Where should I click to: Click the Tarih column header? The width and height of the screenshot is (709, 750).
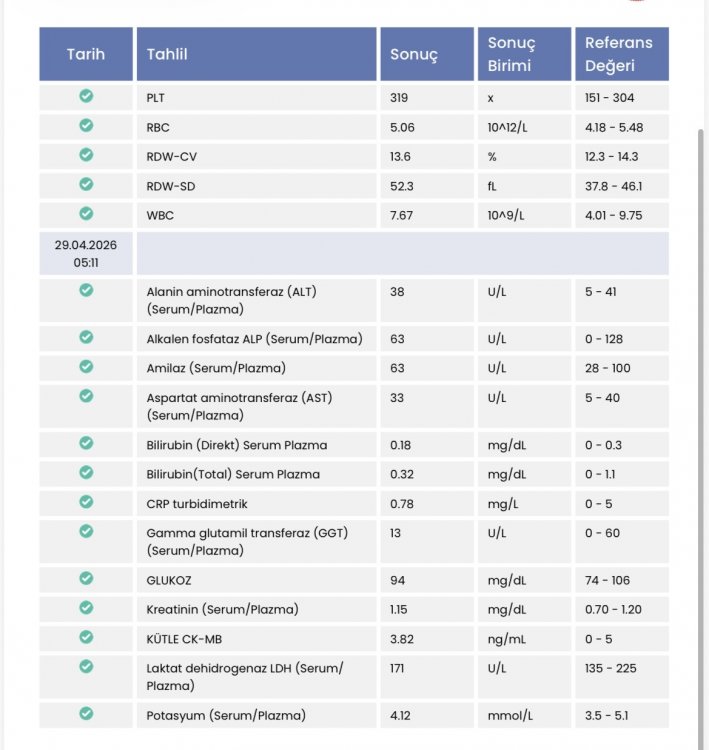click(x=86, y=54)
